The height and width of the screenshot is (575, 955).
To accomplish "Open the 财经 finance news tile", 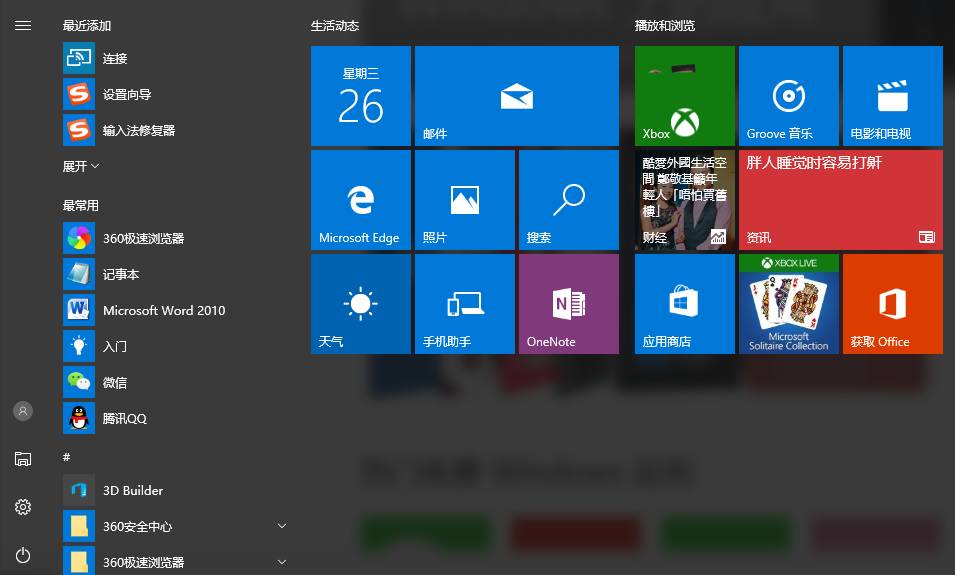I will click(685, 200).
